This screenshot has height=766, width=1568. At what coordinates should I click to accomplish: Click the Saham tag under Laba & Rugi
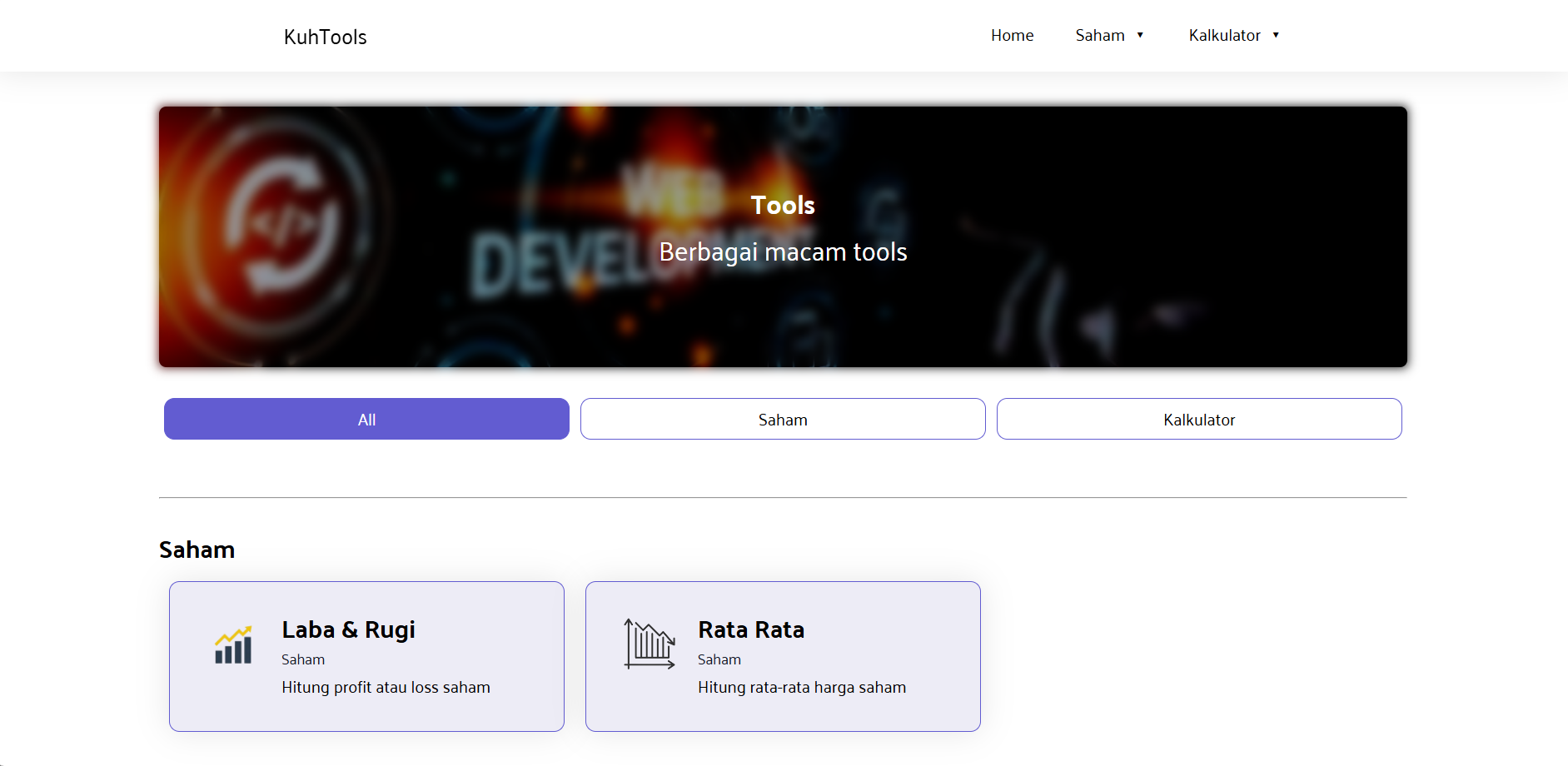303,659
